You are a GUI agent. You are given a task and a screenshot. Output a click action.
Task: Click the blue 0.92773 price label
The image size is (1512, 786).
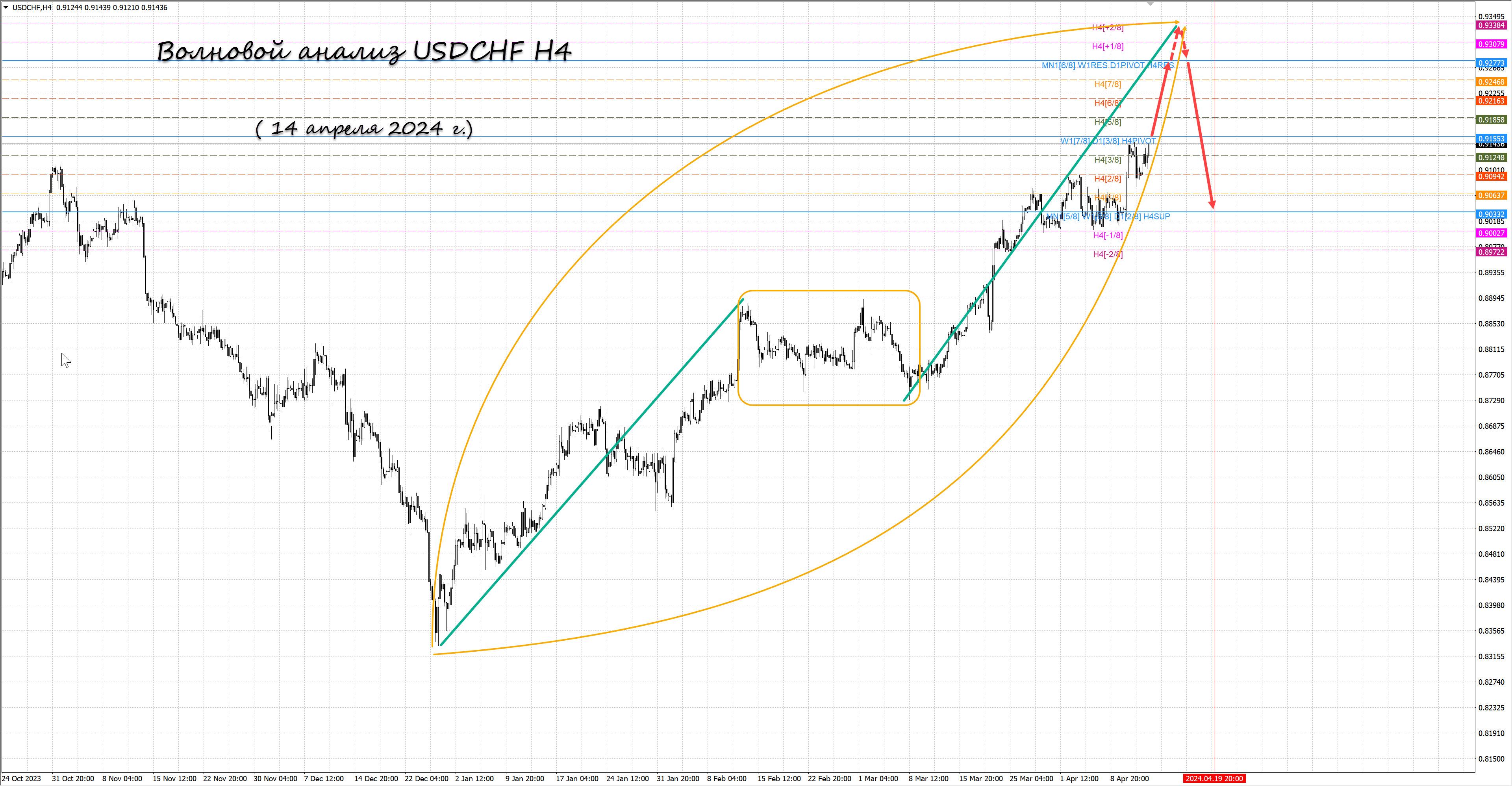tap(1491, 63)
